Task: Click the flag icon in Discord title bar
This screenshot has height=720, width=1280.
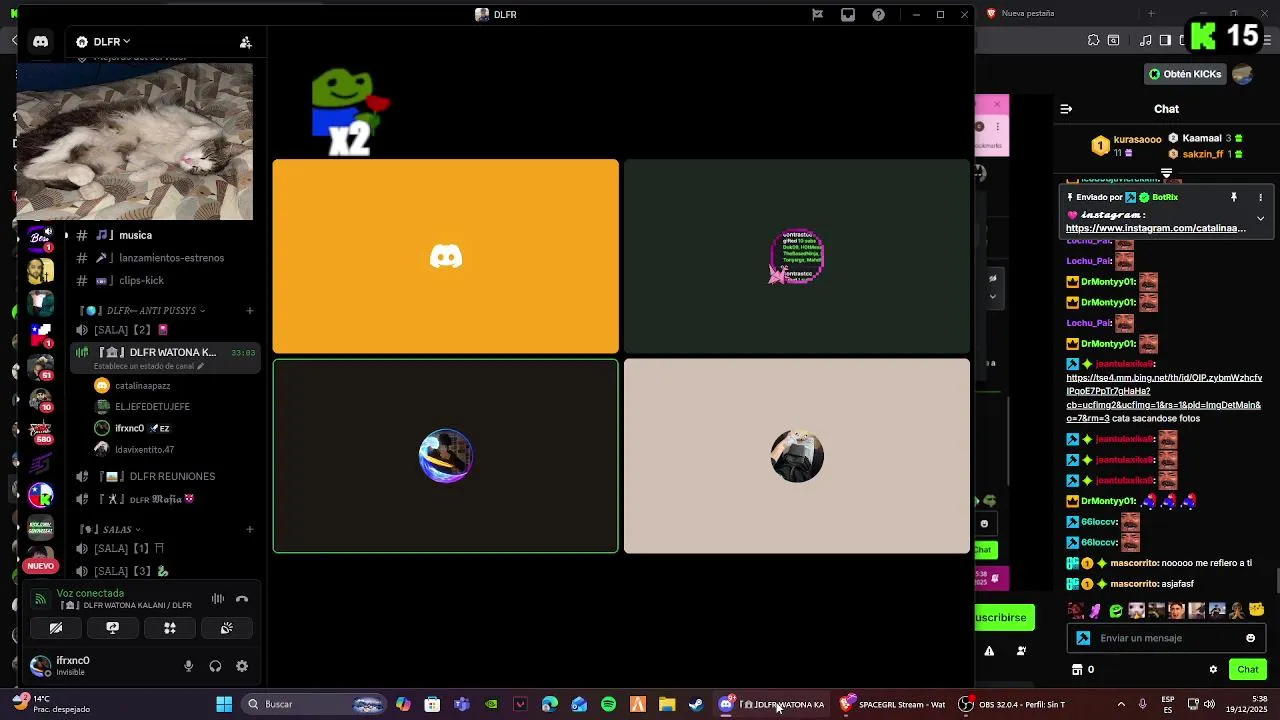Action: tap(817, 15)
